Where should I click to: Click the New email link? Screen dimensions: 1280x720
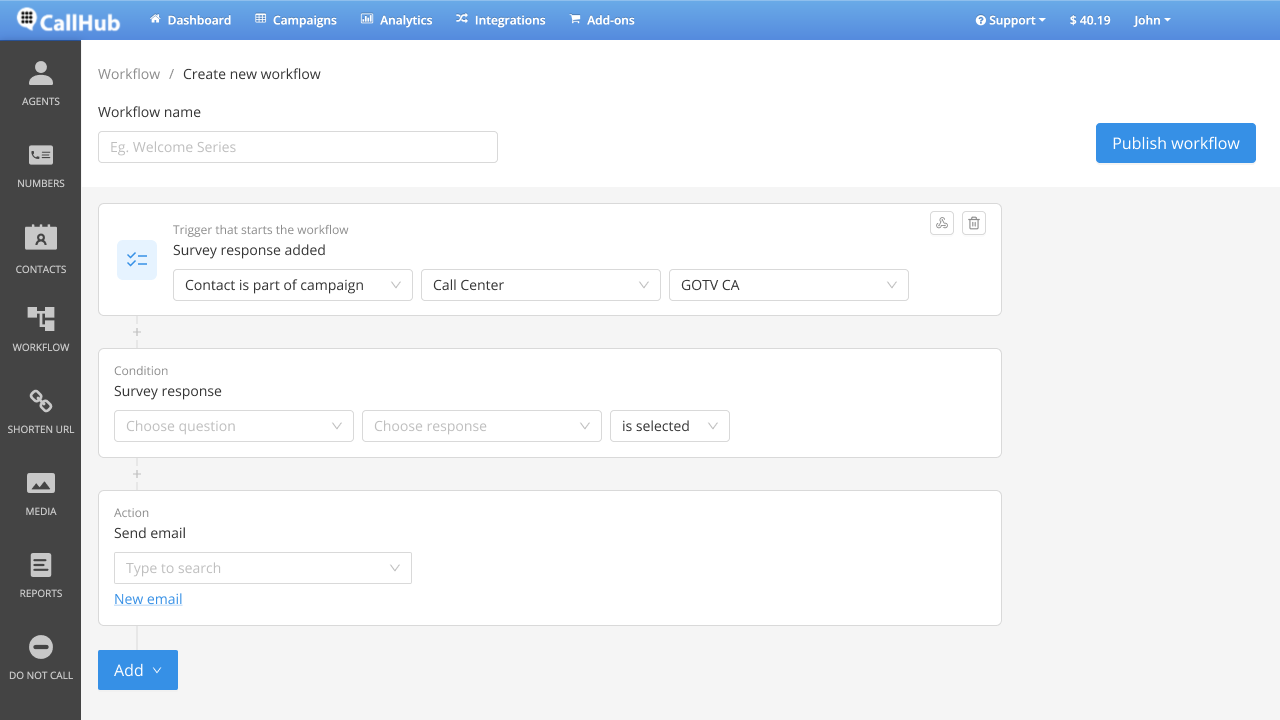(148, 599)
